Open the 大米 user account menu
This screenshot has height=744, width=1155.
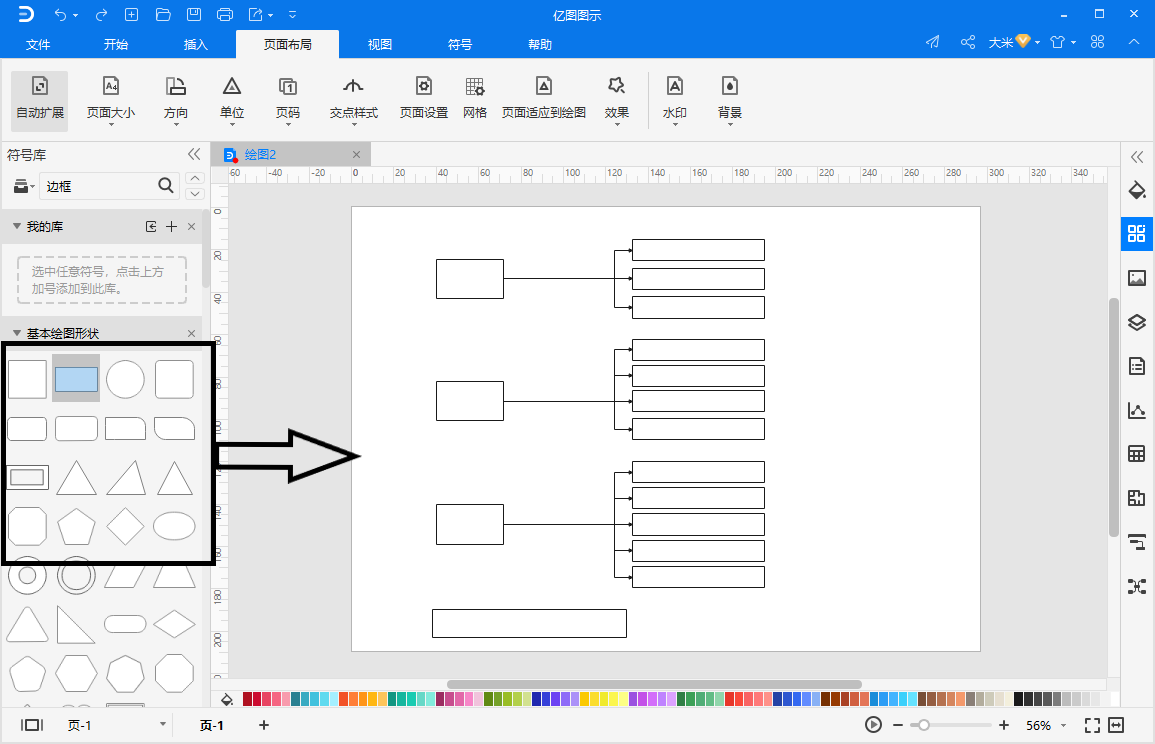pyautogui.click(x=1014, y=42)
